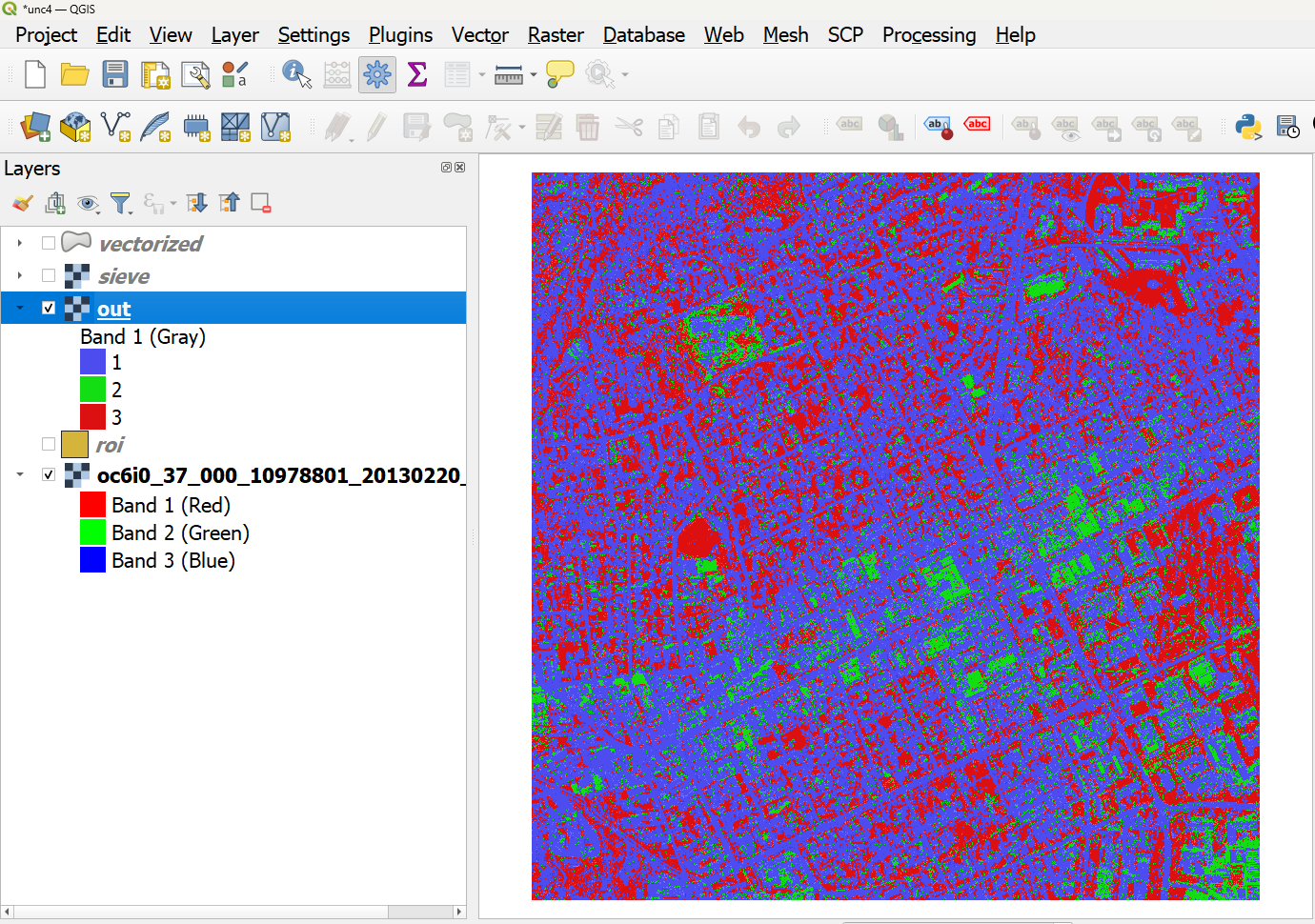Click the Show Map Tips icon
Image resolution: width=1315 pixels, height=924 pixels.
pyautogui.click(x=559, y=73)
